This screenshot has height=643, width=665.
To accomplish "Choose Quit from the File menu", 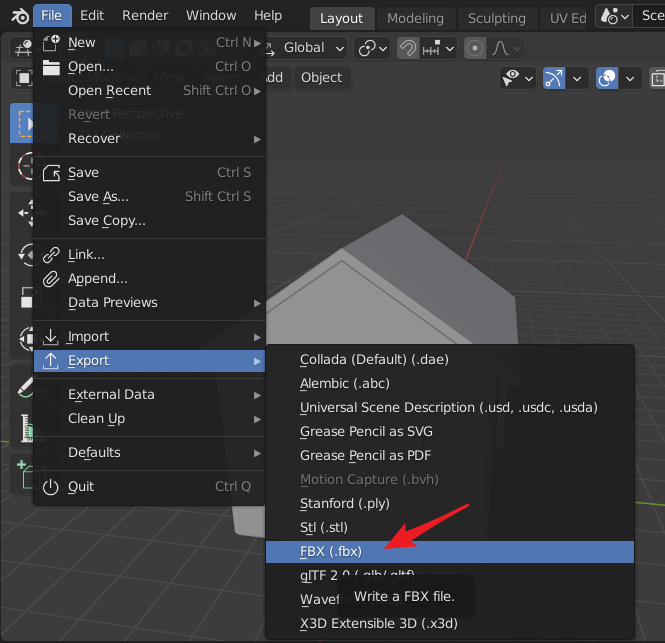I will (150, 486).
